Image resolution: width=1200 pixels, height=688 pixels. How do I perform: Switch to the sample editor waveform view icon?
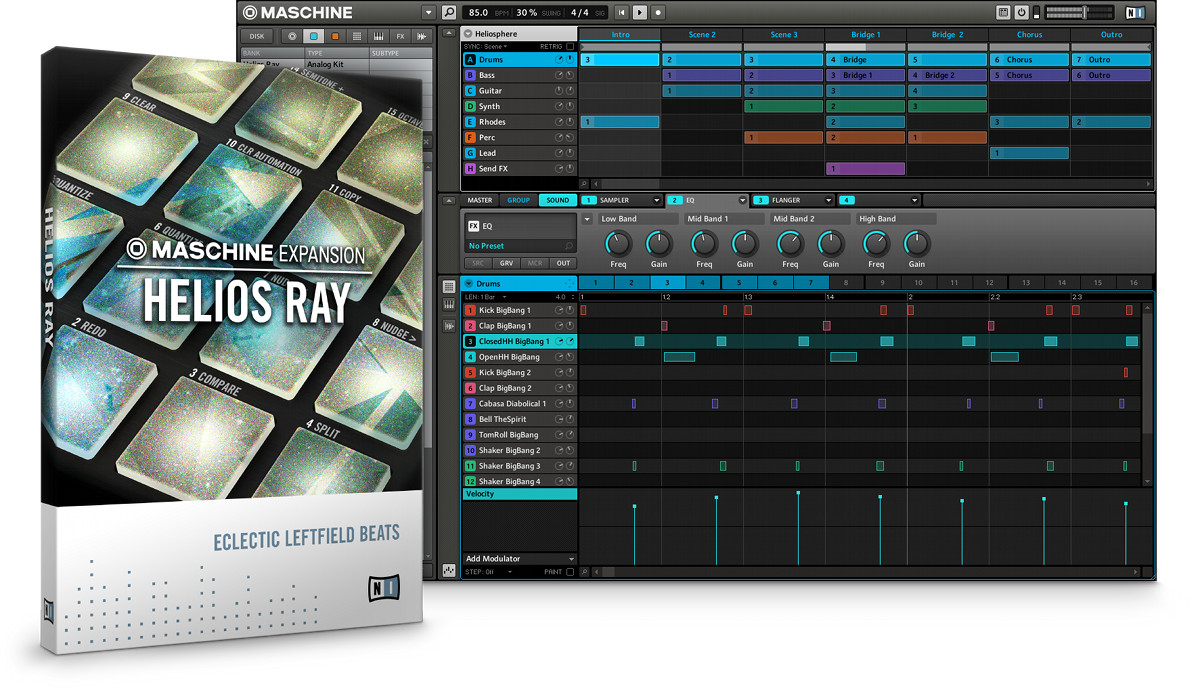449,325
